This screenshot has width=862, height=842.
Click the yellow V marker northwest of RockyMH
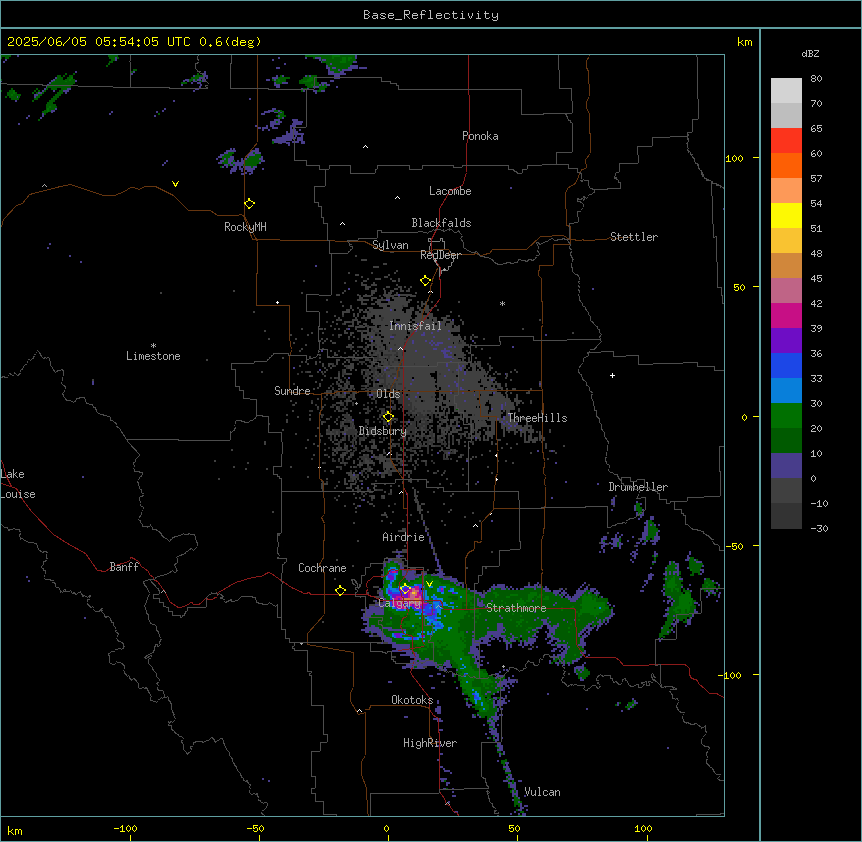pos(175,184)
